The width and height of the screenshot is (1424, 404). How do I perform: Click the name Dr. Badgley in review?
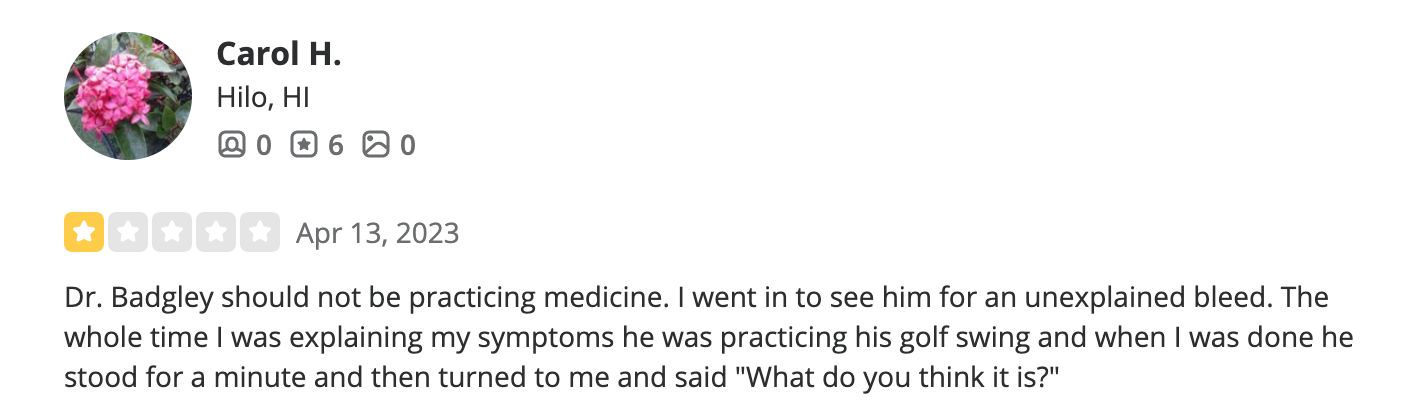pyautogui.click(x=137, y=299)
